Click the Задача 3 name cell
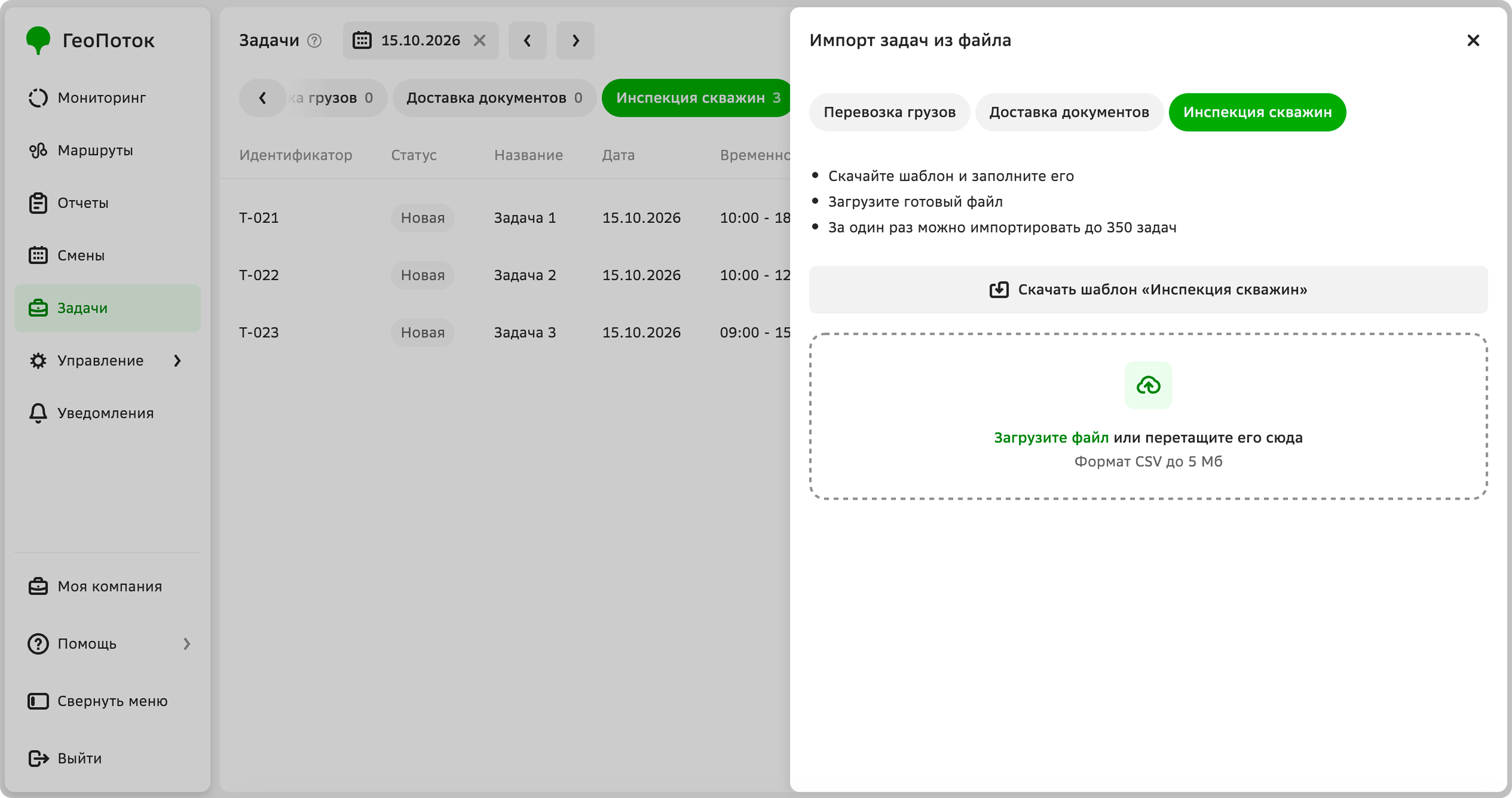 (525, 332)
